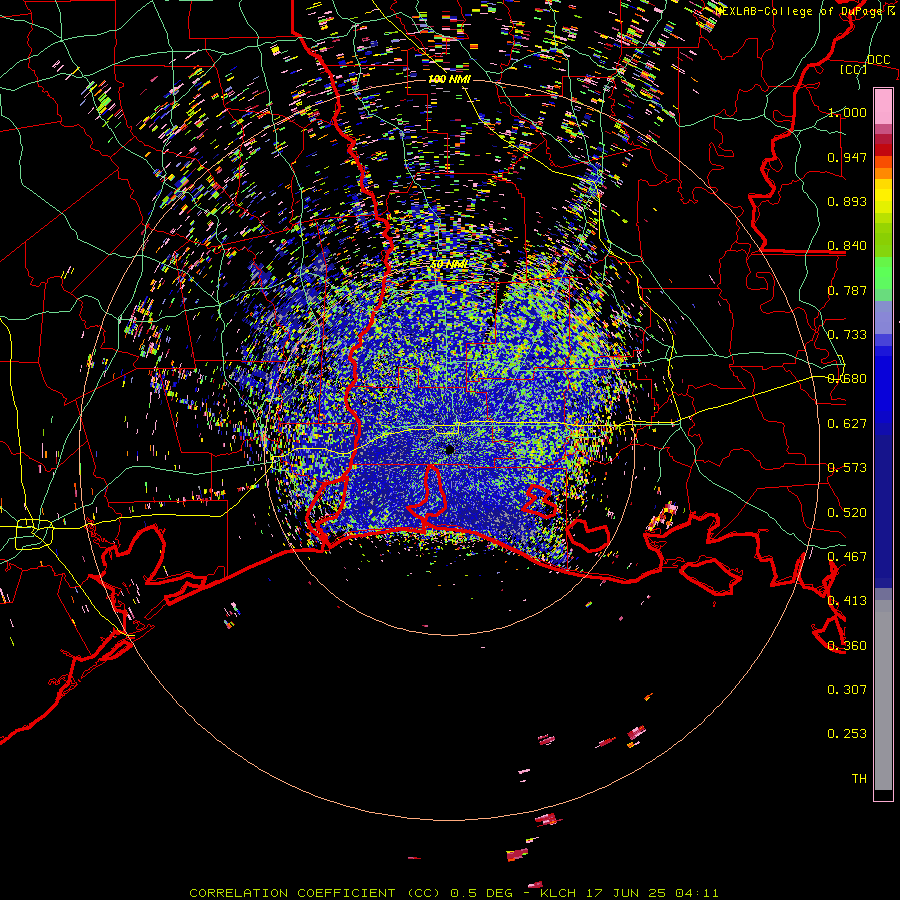The image size is (900, 900).
Task: Click the 100 NMI range ring label
Action: click(x=449, y=79)
